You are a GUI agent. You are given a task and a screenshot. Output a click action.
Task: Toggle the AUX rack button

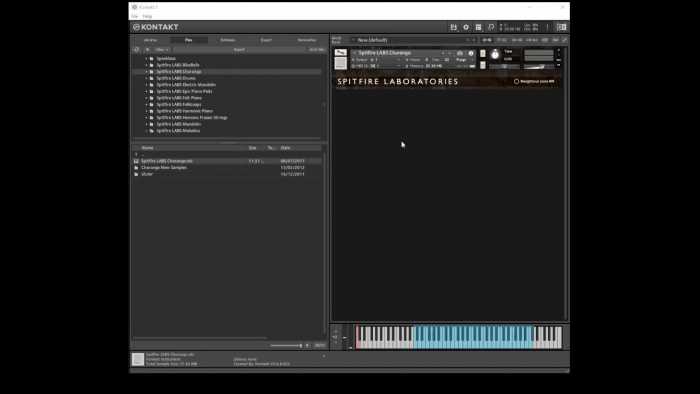pyautogui.click(x=555, y=40)
